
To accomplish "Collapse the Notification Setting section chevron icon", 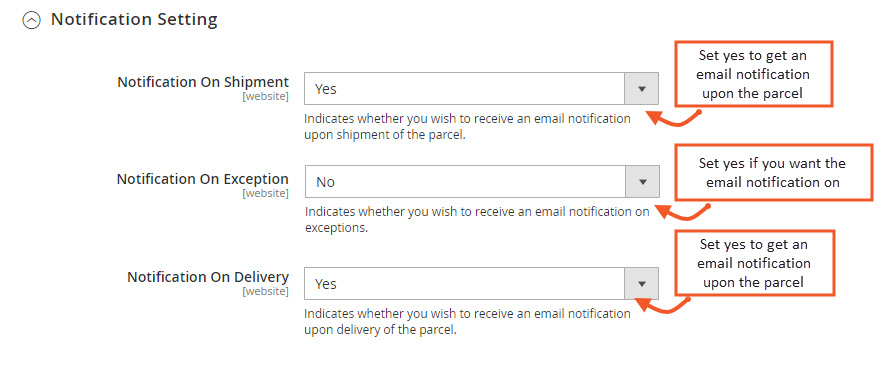I will click(32, 21).
